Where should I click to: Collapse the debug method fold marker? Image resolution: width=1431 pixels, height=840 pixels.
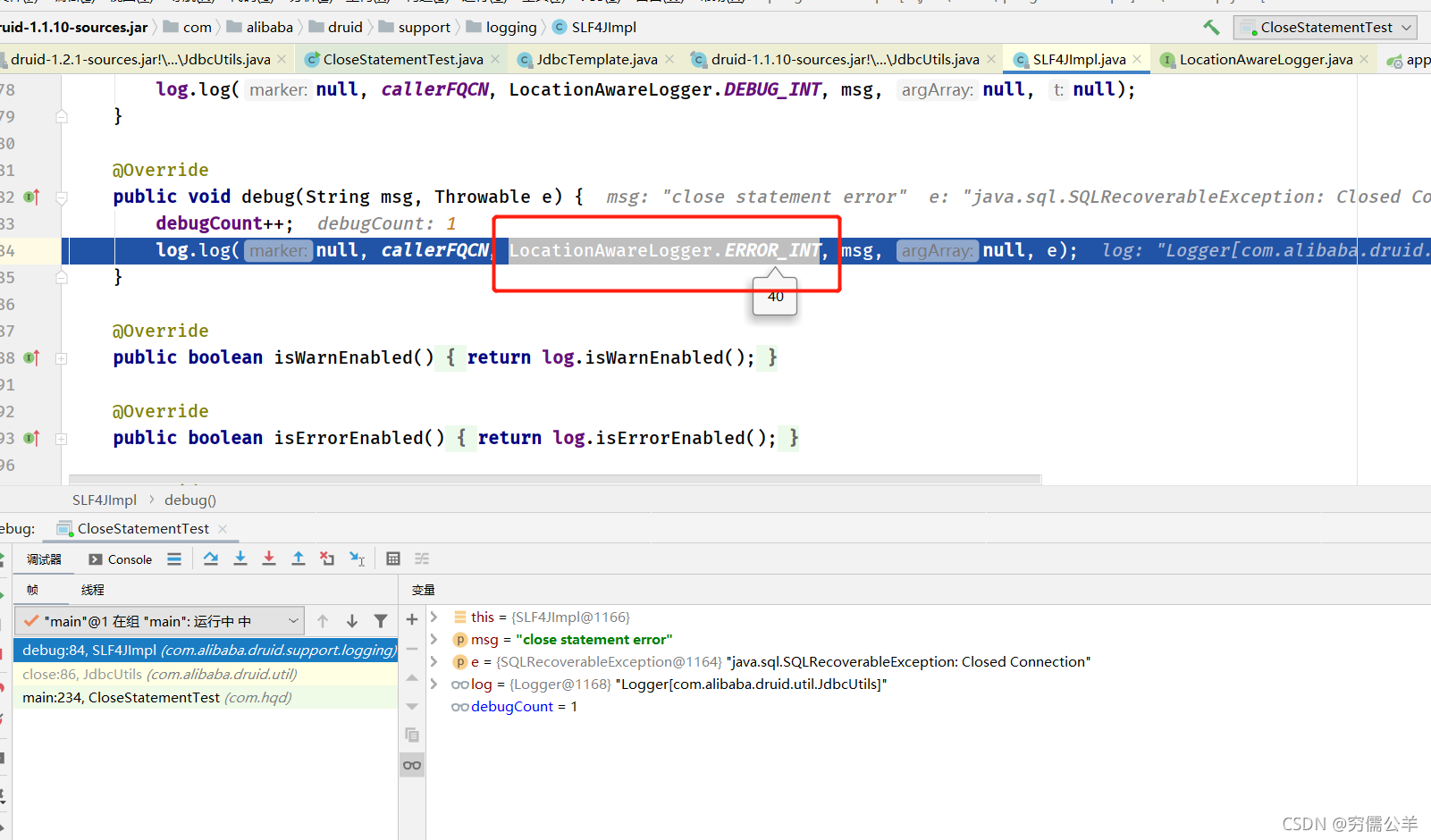(62, 197)
